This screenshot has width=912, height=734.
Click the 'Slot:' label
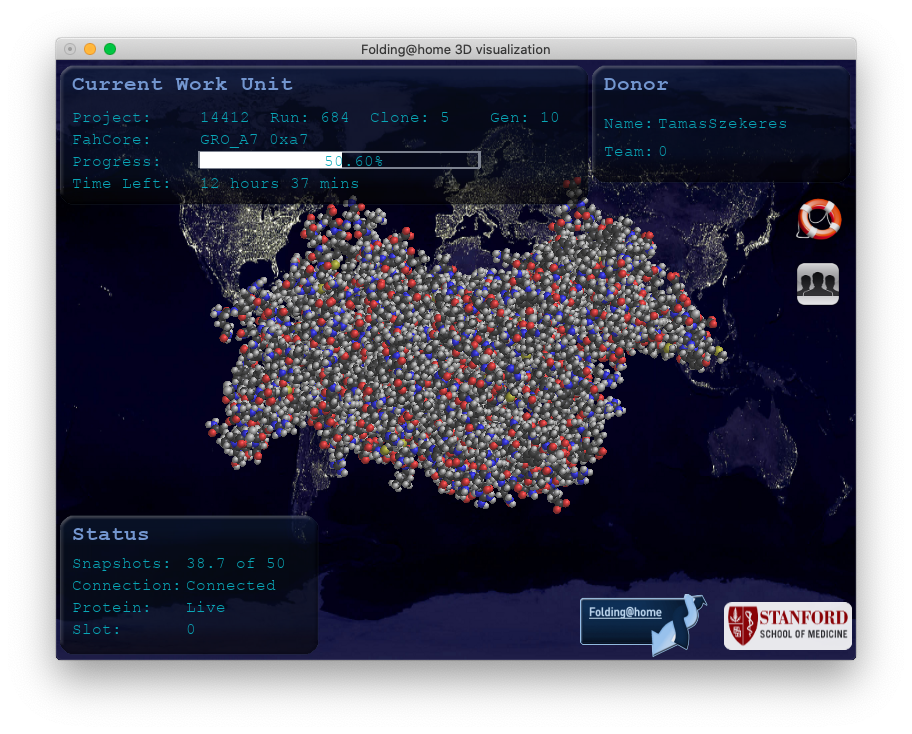coord(96,630)
